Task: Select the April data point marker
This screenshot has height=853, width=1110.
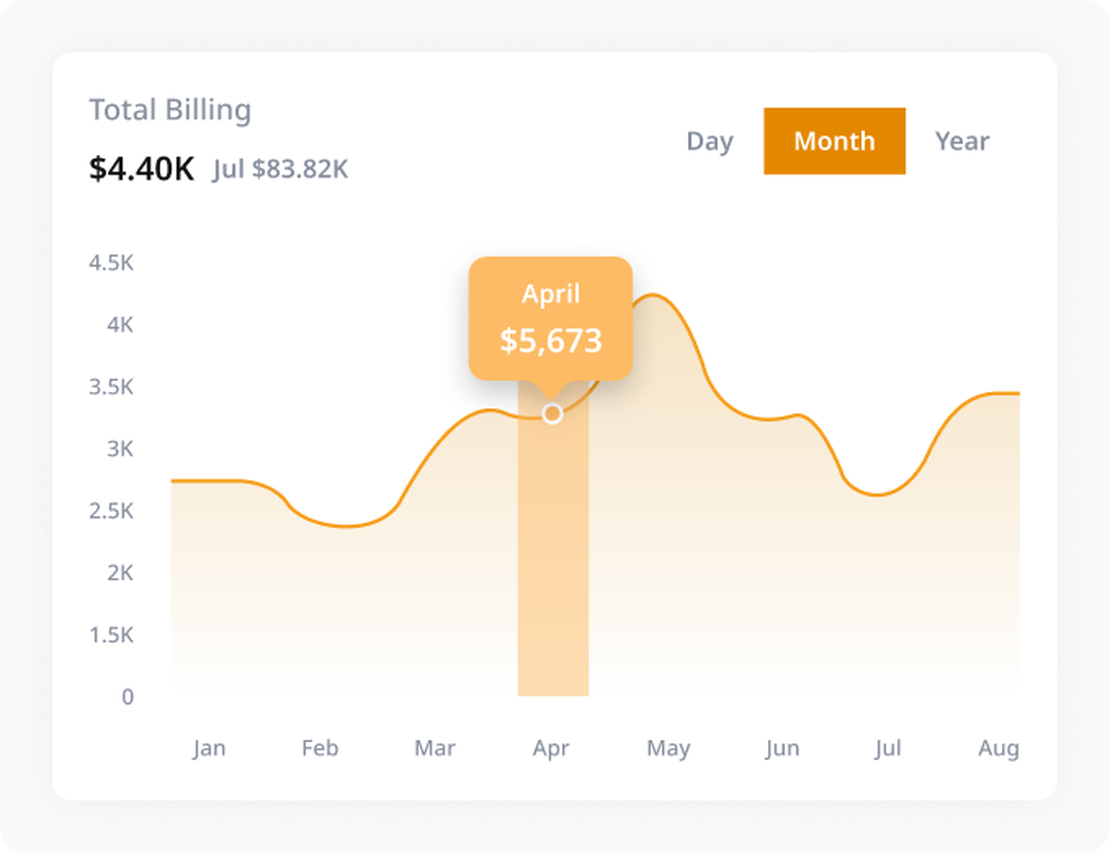Action: [x=553, y=412]
